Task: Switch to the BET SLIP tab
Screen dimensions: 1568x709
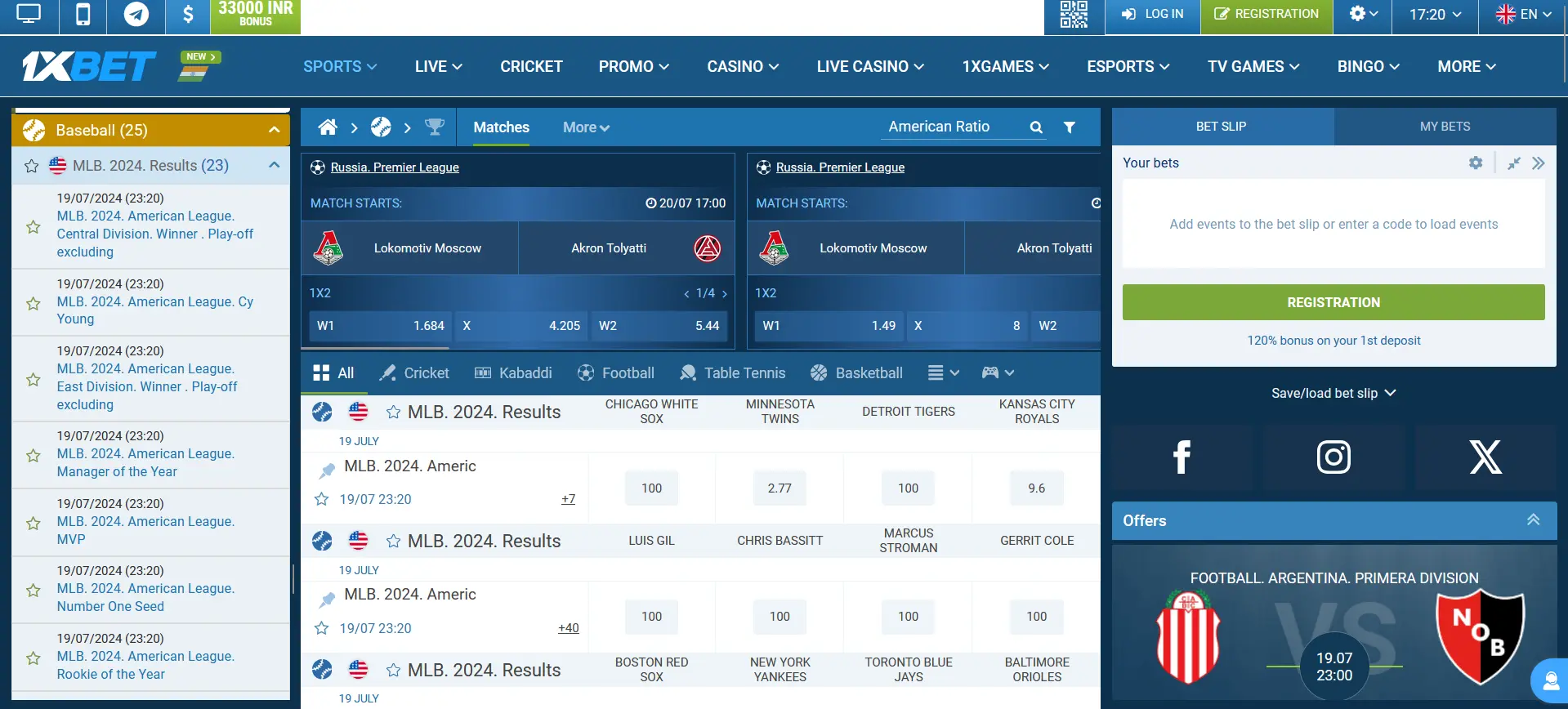Action: [1222, 127]
